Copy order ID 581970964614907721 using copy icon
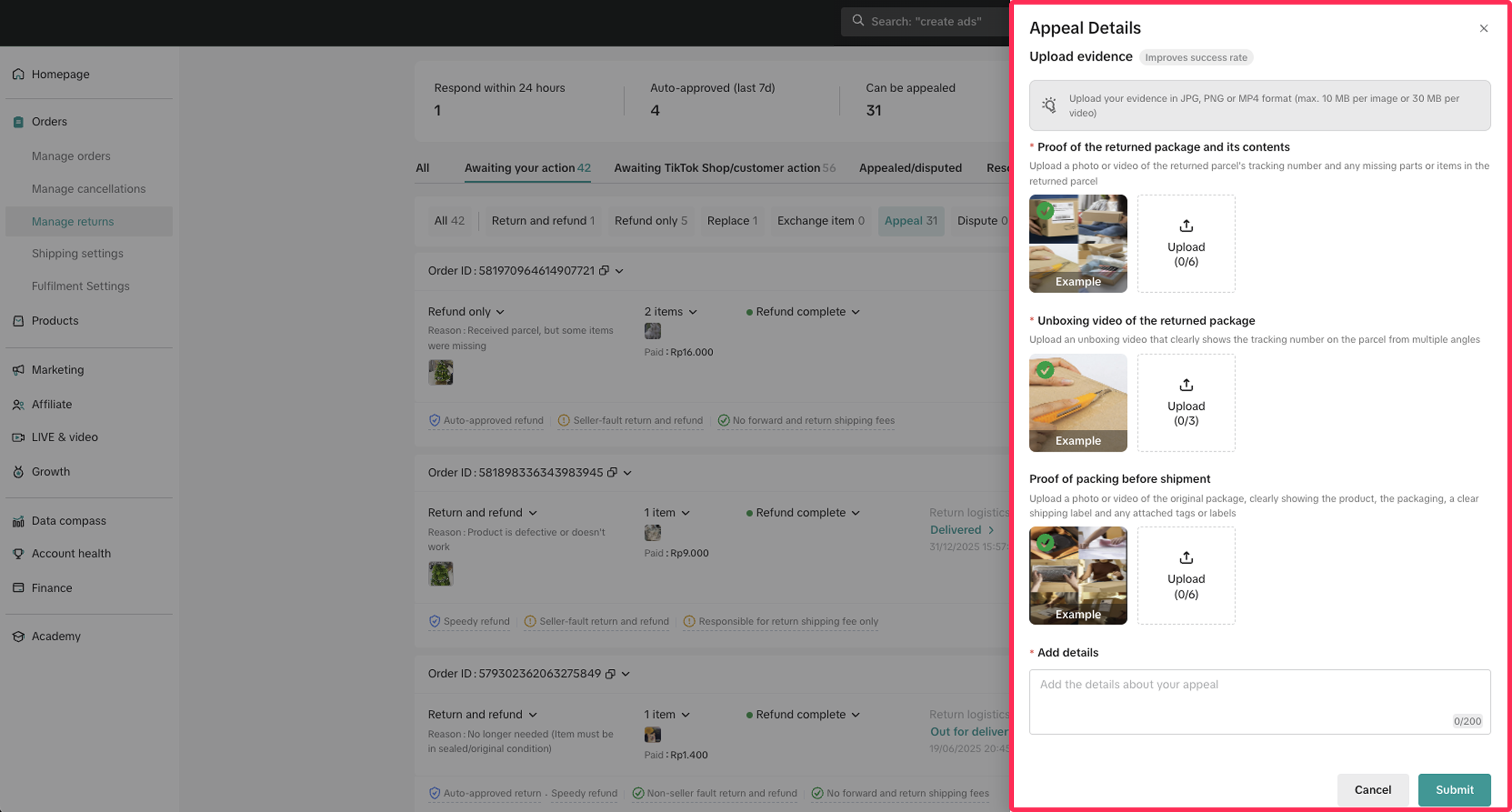 coord(603,271)
